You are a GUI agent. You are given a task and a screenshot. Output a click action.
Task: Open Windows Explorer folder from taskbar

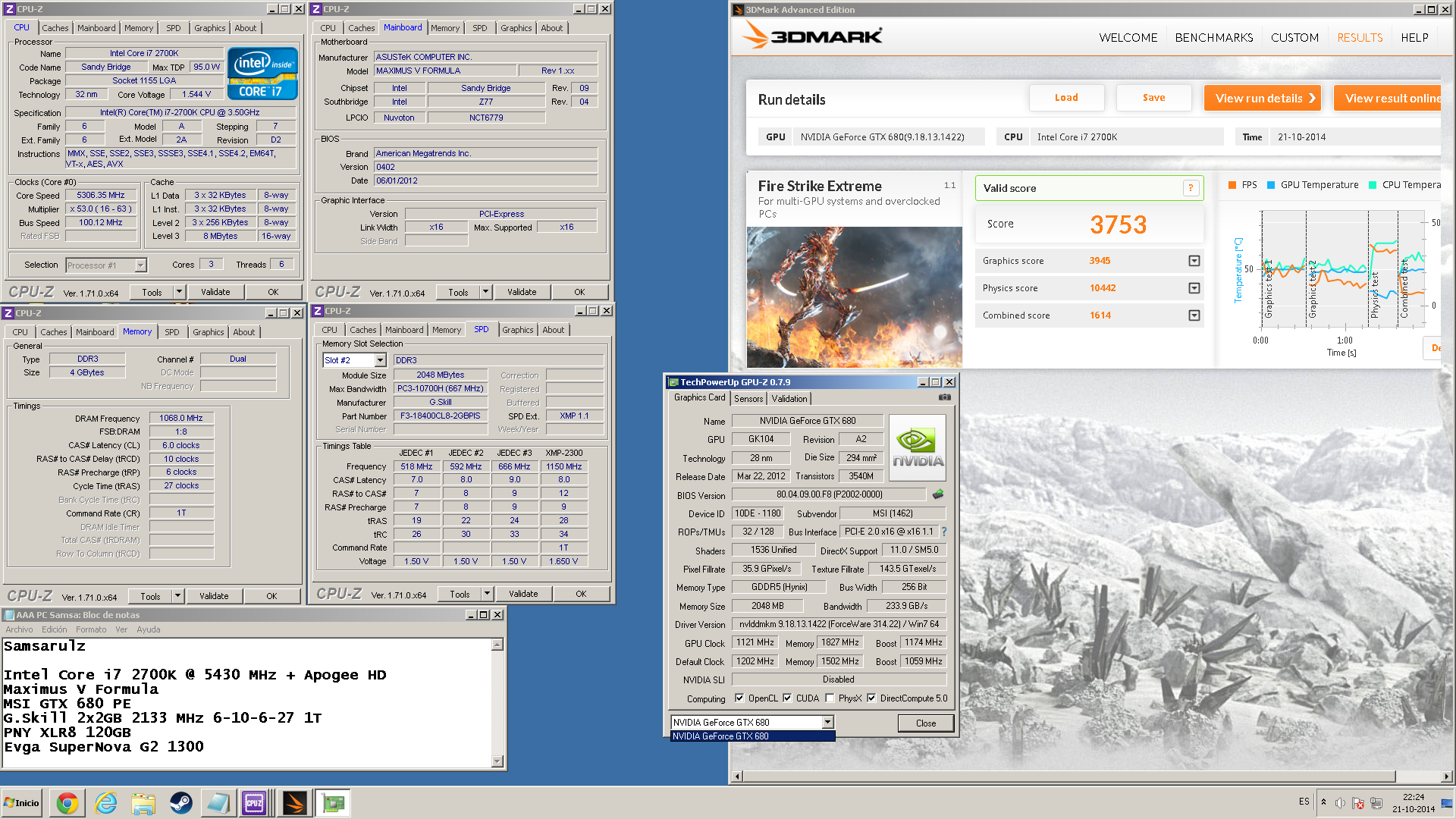tap(143, 803)
